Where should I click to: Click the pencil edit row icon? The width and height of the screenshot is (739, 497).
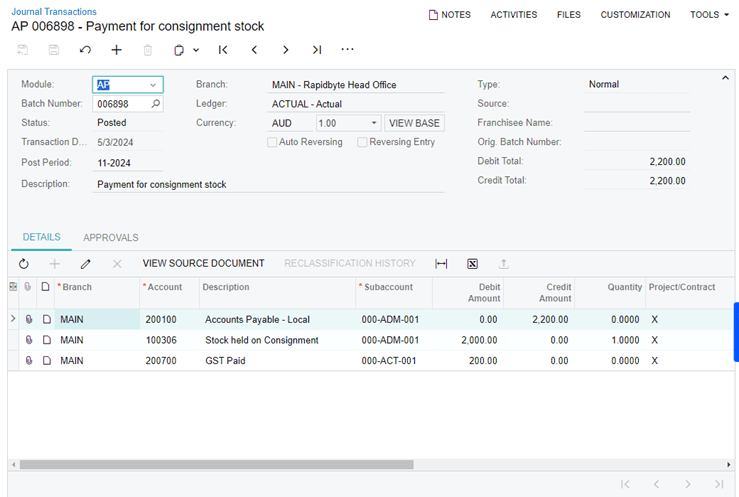86,264
